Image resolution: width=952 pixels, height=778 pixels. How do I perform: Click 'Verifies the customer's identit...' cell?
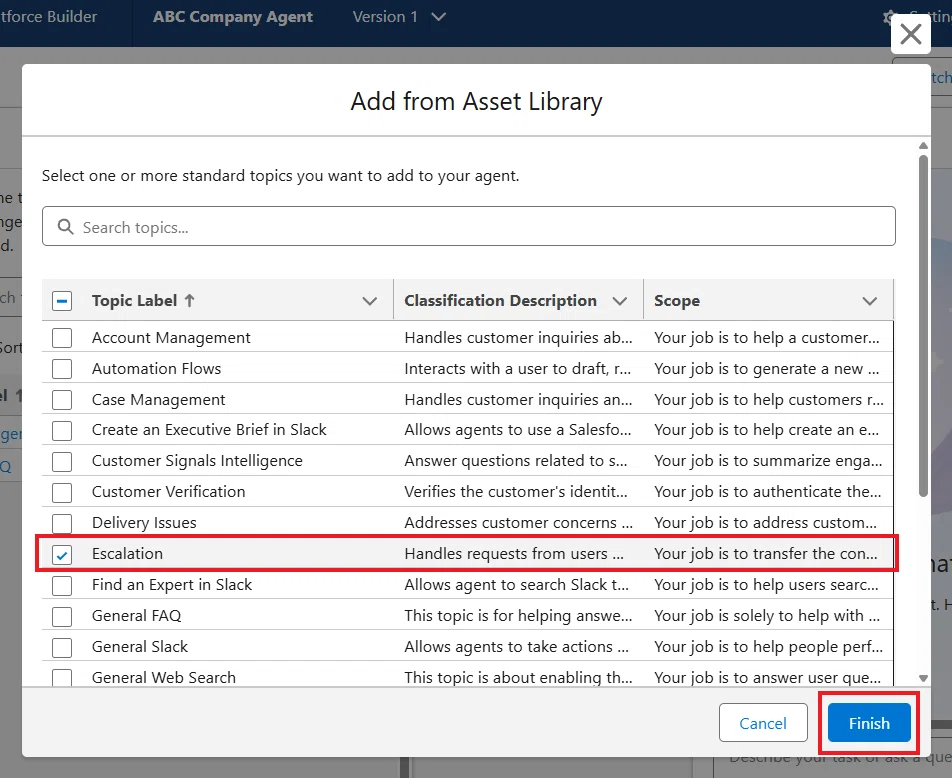point(516,492)
